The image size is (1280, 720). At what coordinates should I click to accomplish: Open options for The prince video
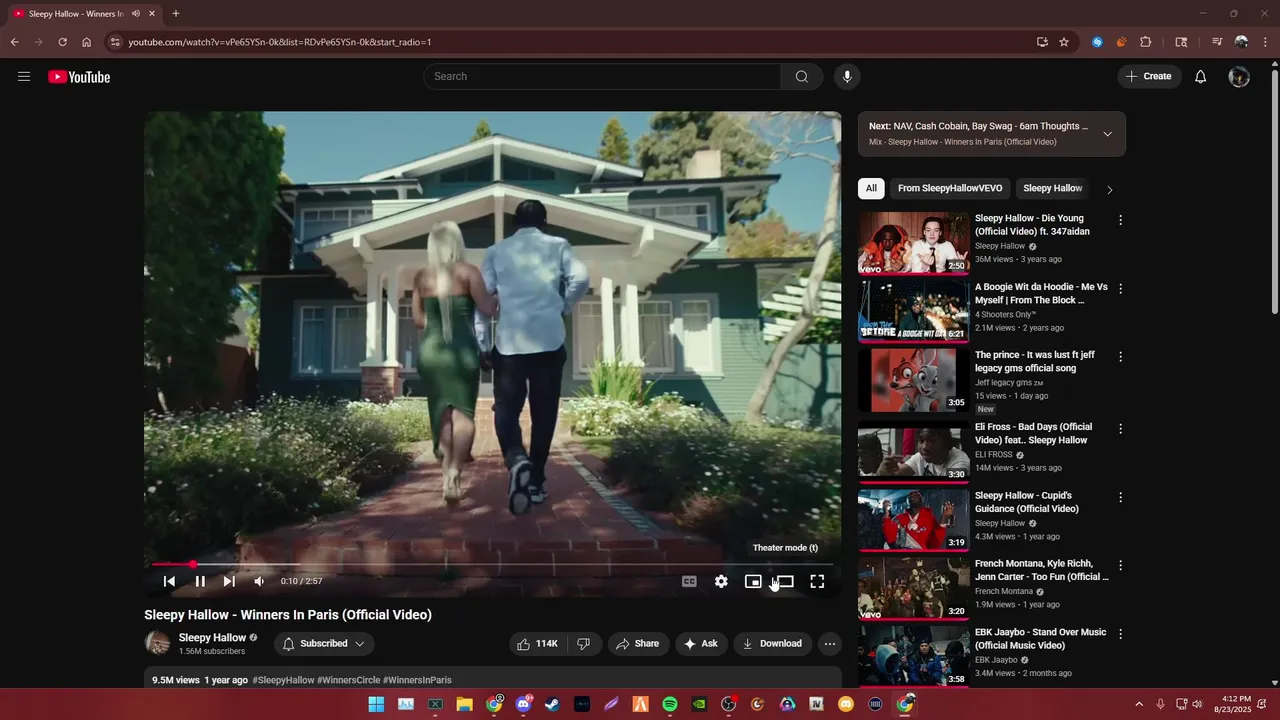coord(1120,357)
